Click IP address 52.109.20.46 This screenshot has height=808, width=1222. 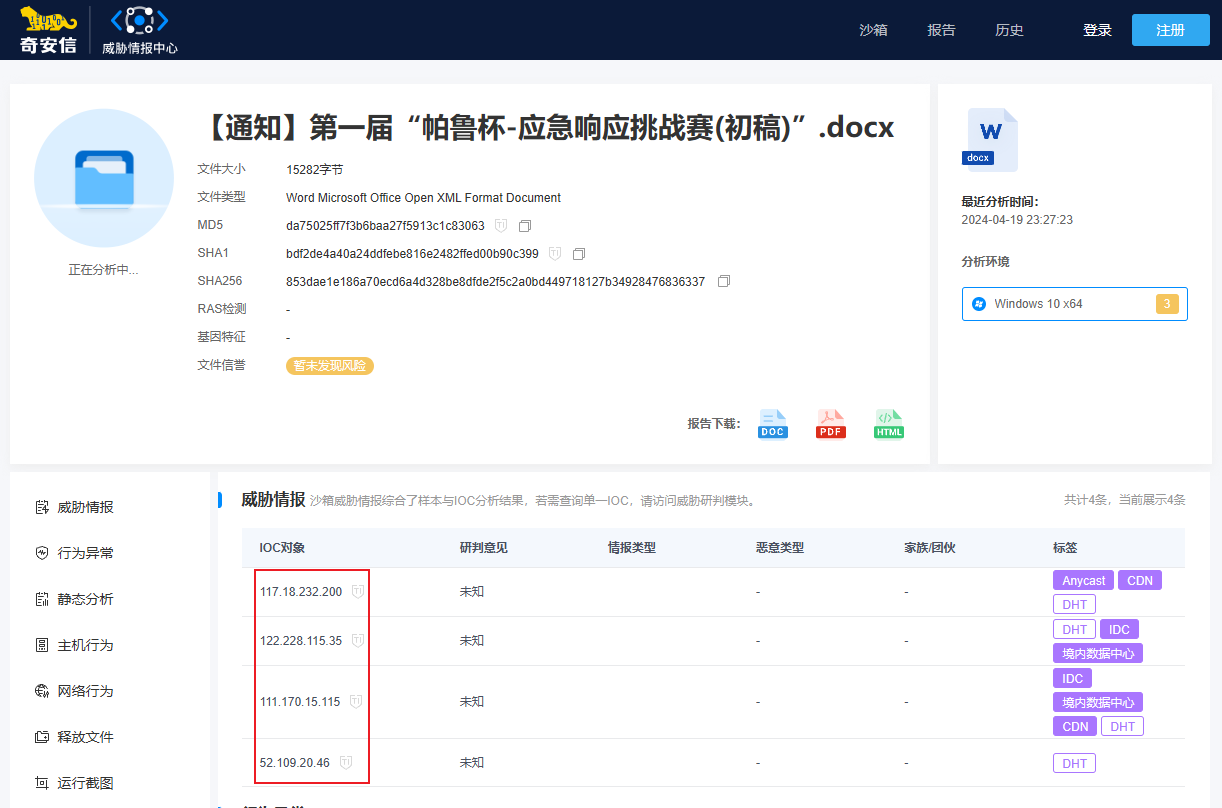pyautogui.click(x=295, y=763)
